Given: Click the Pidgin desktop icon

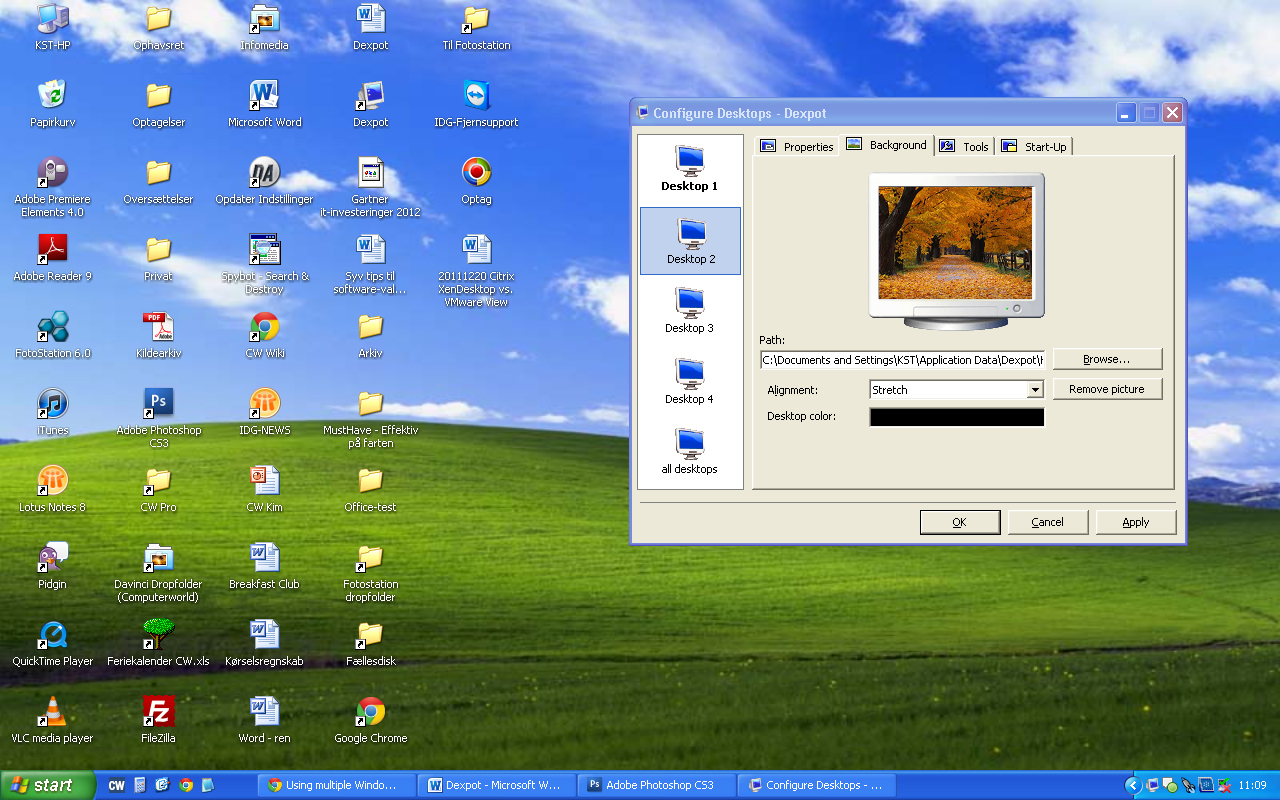Looking at the screenshot, I should pyautogui.click(x=52, y=558).
